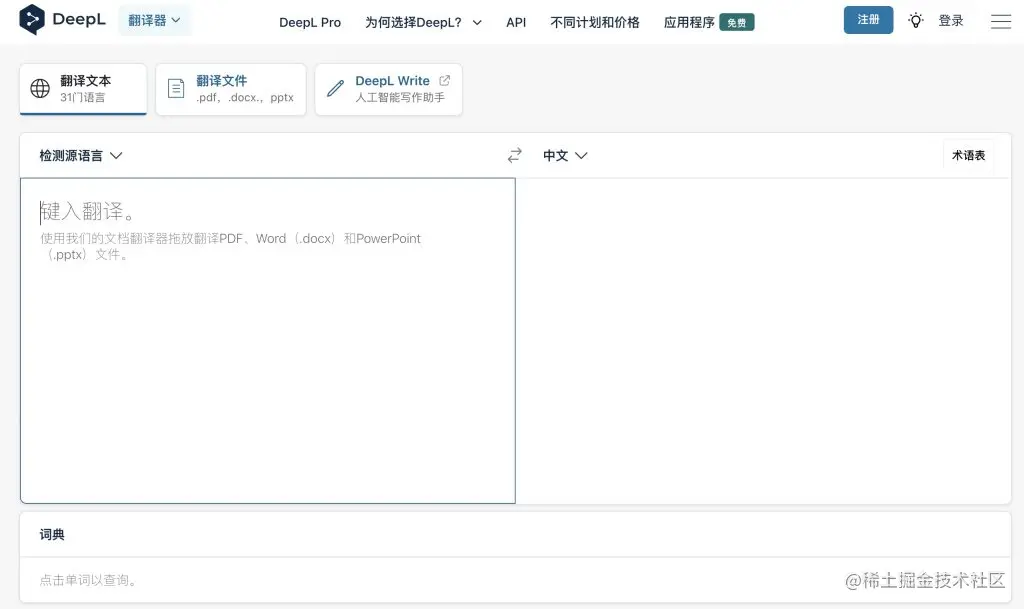Click the 注册 sign-up button
Image resolution: width=1024 pixels, height=609 pixels.
pos(868,20)
